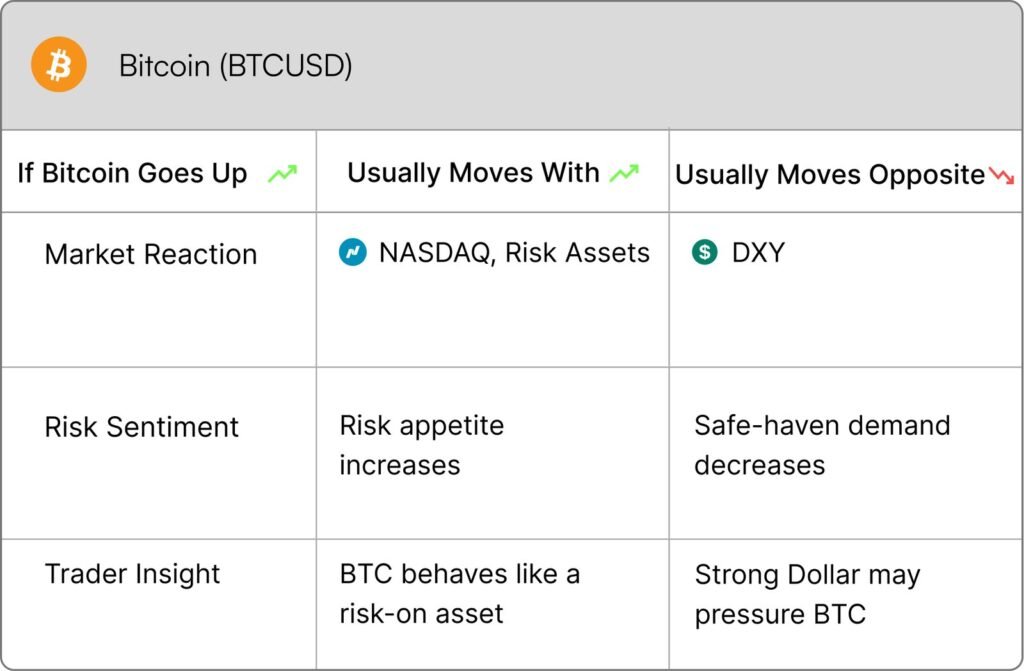The image size is (1024, 671).
Task: Click the DXY ticker text
Action: 758,252
